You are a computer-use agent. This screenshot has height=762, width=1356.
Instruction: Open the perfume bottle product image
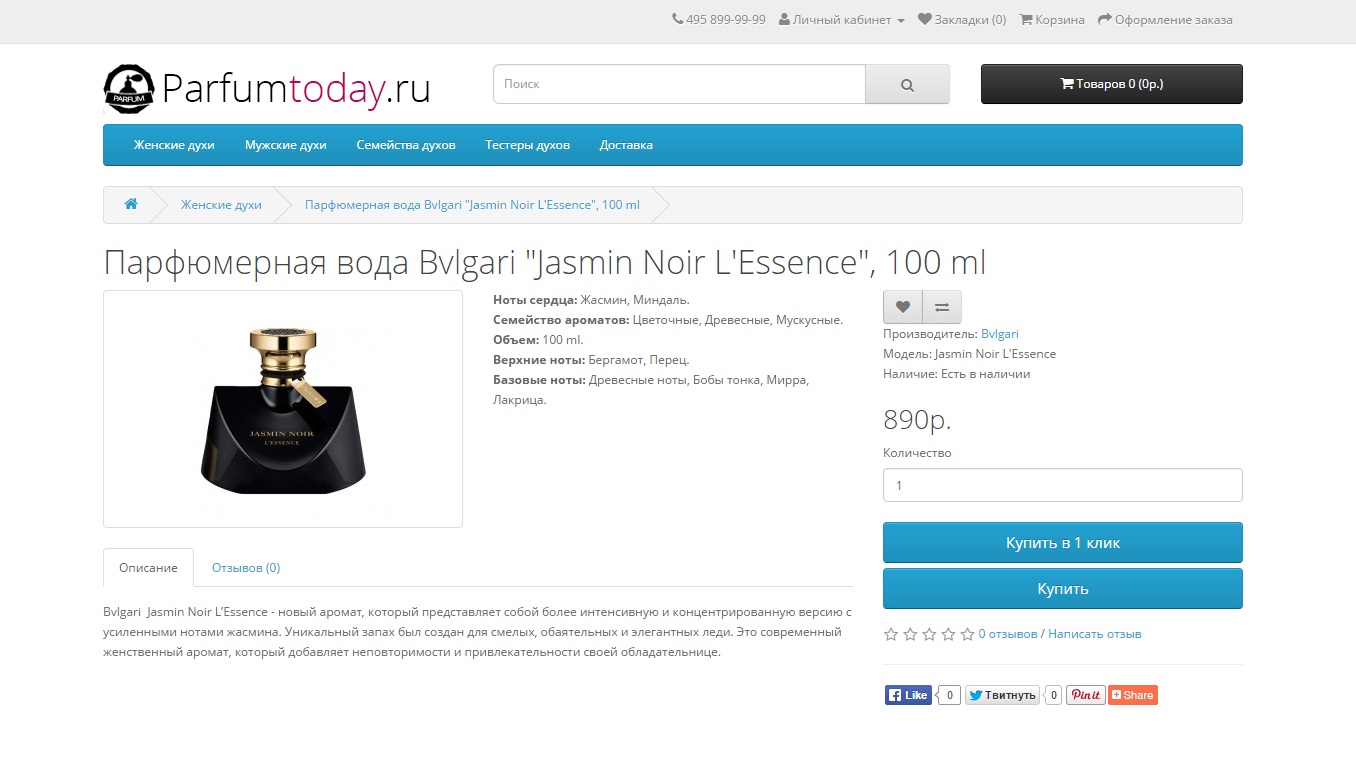pyautogui.click(x=283, y=409)
